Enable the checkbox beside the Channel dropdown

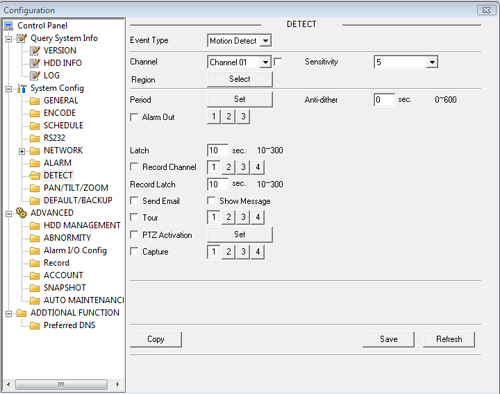click(278, 62)
